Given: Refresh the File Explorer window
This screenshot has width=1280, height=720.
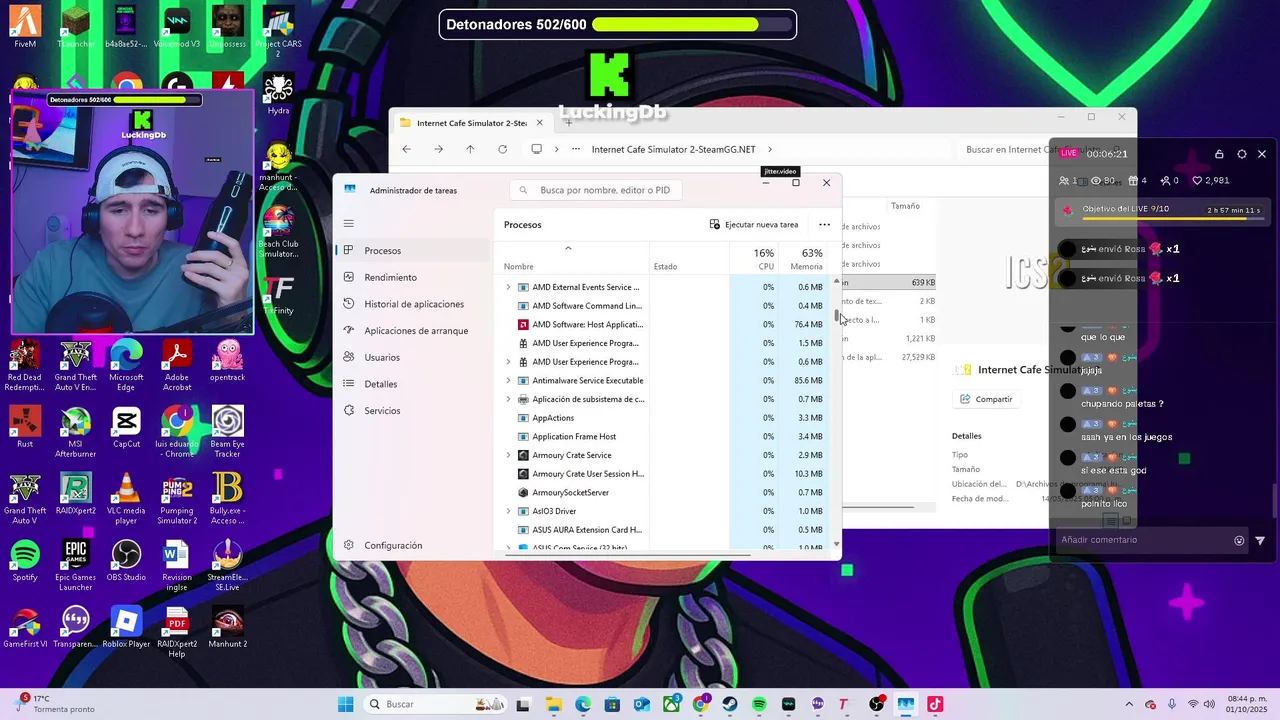Looking at the screenshot, I should coord(502,149).
